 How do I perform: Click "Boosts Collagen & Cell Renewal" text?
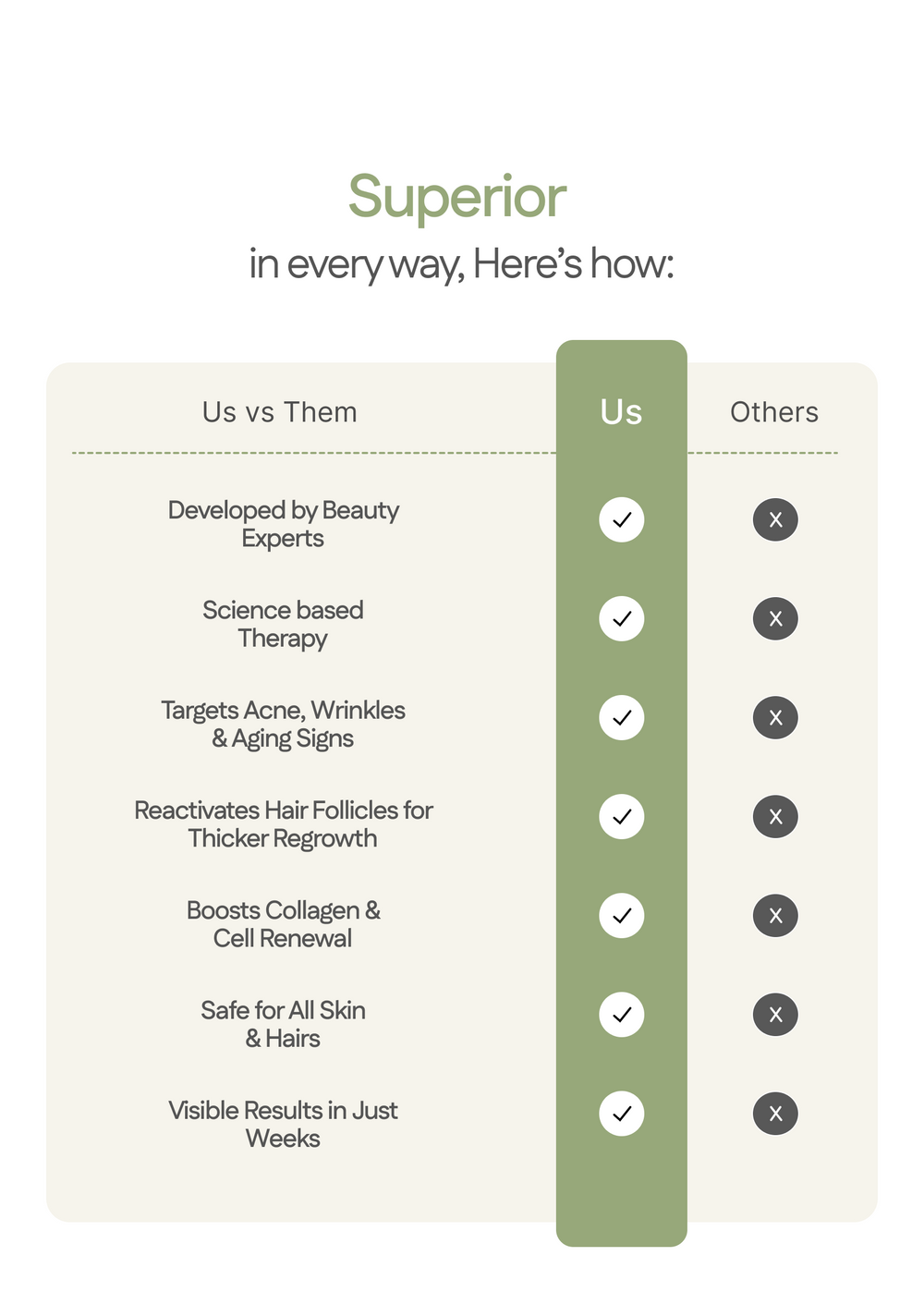[283, 923]
